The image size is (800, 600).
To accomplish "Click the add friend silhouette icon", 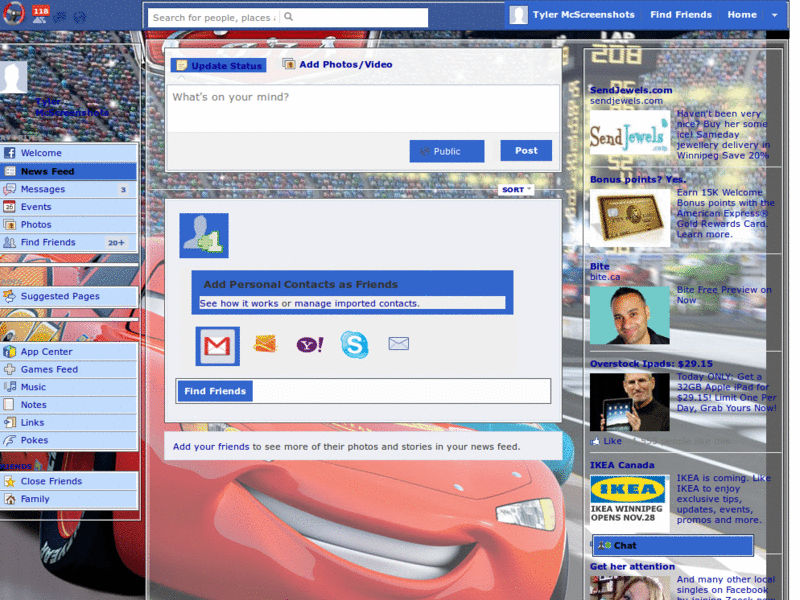I will [x=204, y=236].
